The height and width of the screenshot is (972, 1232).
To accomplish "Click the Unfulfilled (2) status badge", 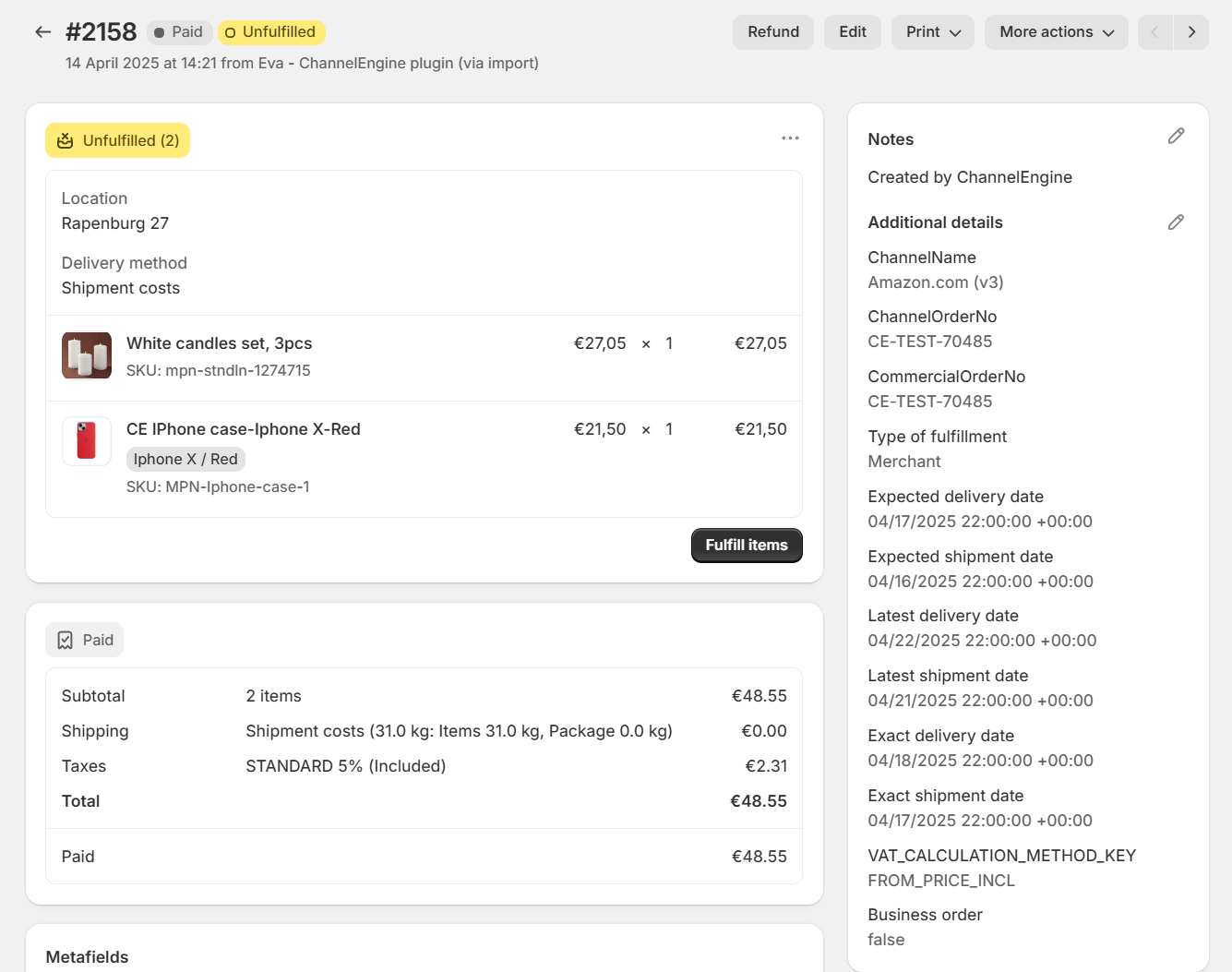I will click(117, 140).
